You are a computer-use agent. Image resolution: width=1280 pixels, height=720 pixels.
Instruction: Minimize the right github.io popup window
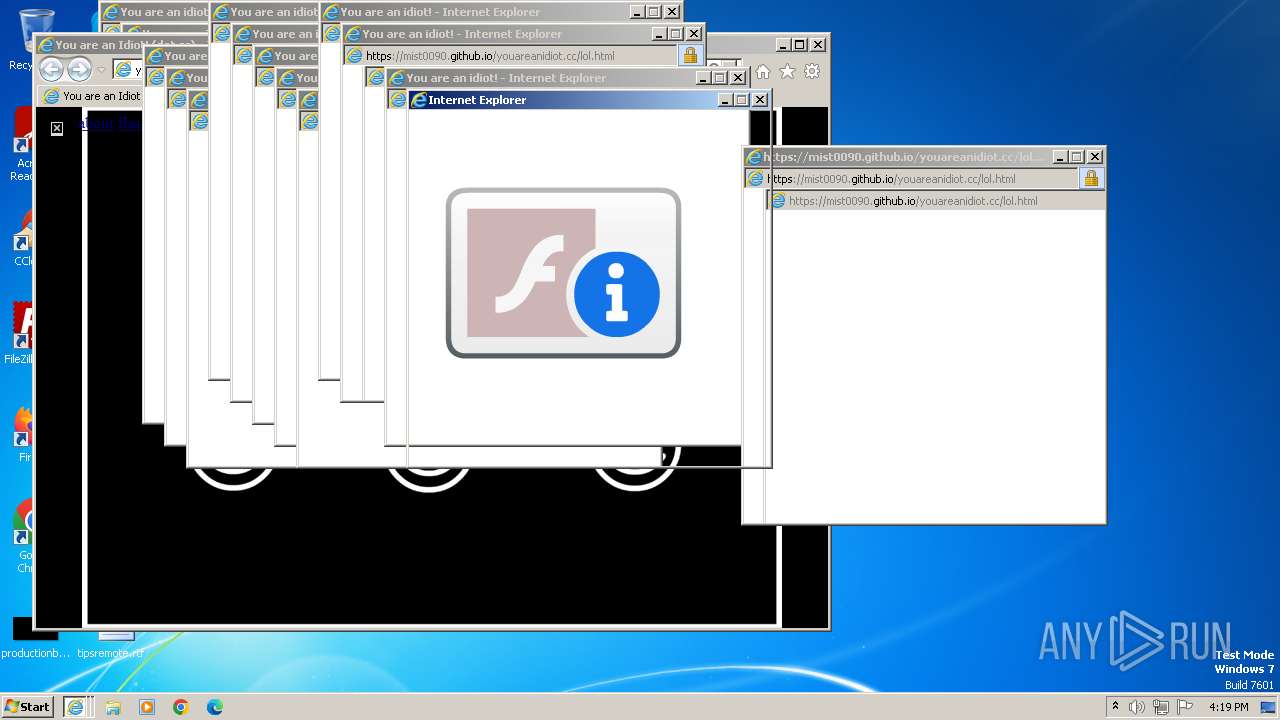(x=1060, y=157)
